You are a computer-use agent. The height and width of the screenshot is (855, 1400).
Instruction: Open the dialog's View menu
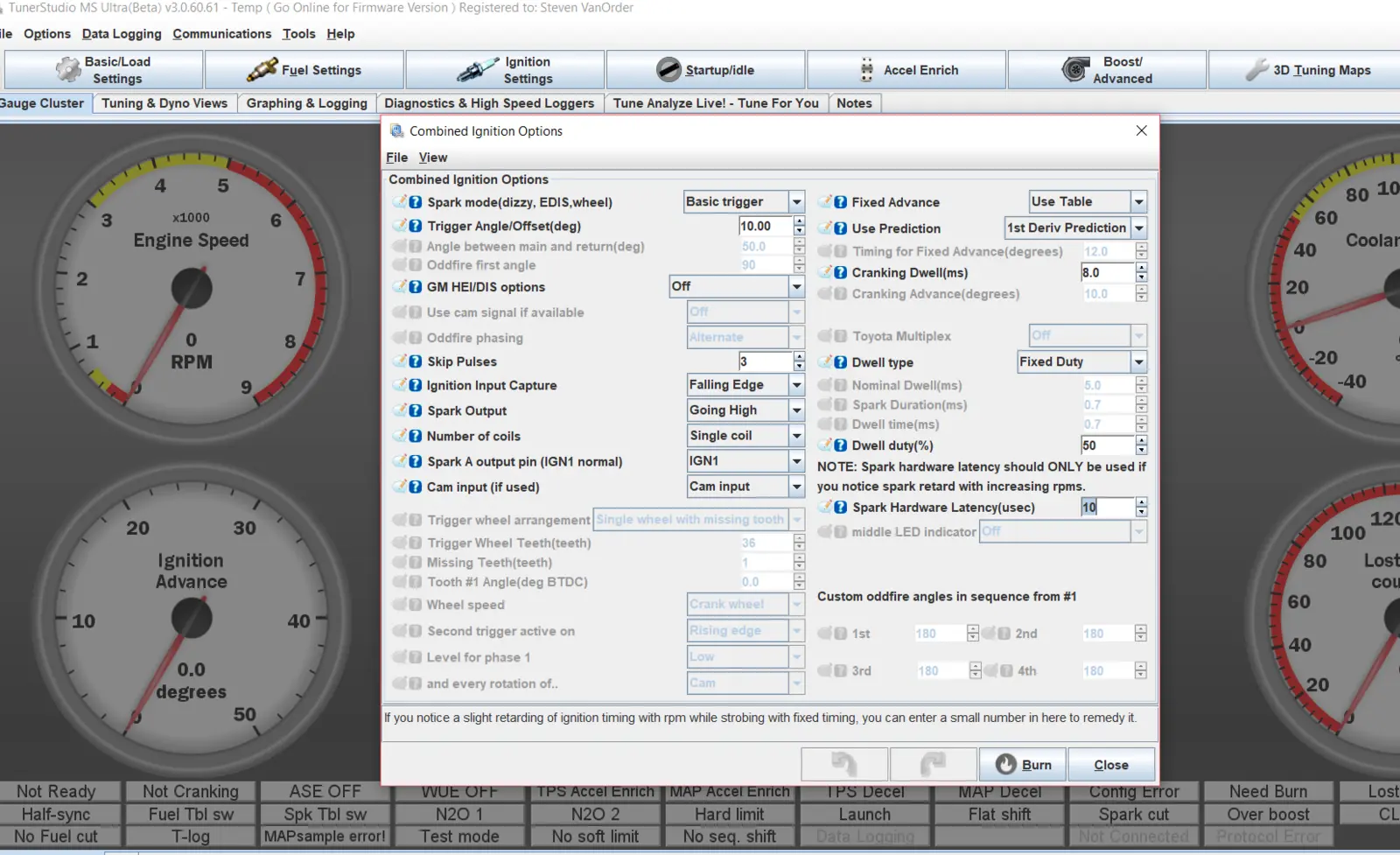click(433, 158)
